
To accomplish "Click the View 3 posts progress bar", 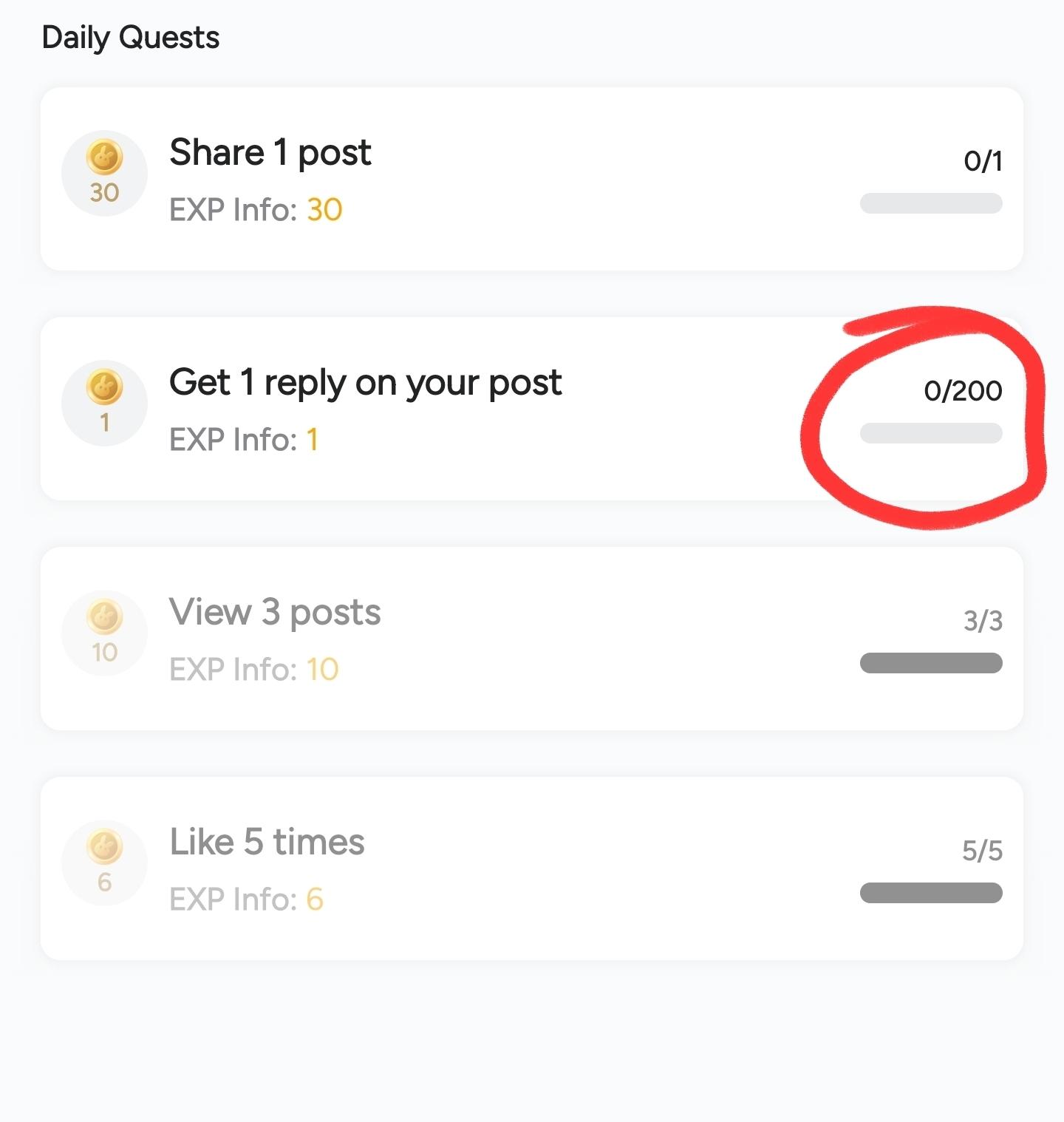I will pos(931,663).
